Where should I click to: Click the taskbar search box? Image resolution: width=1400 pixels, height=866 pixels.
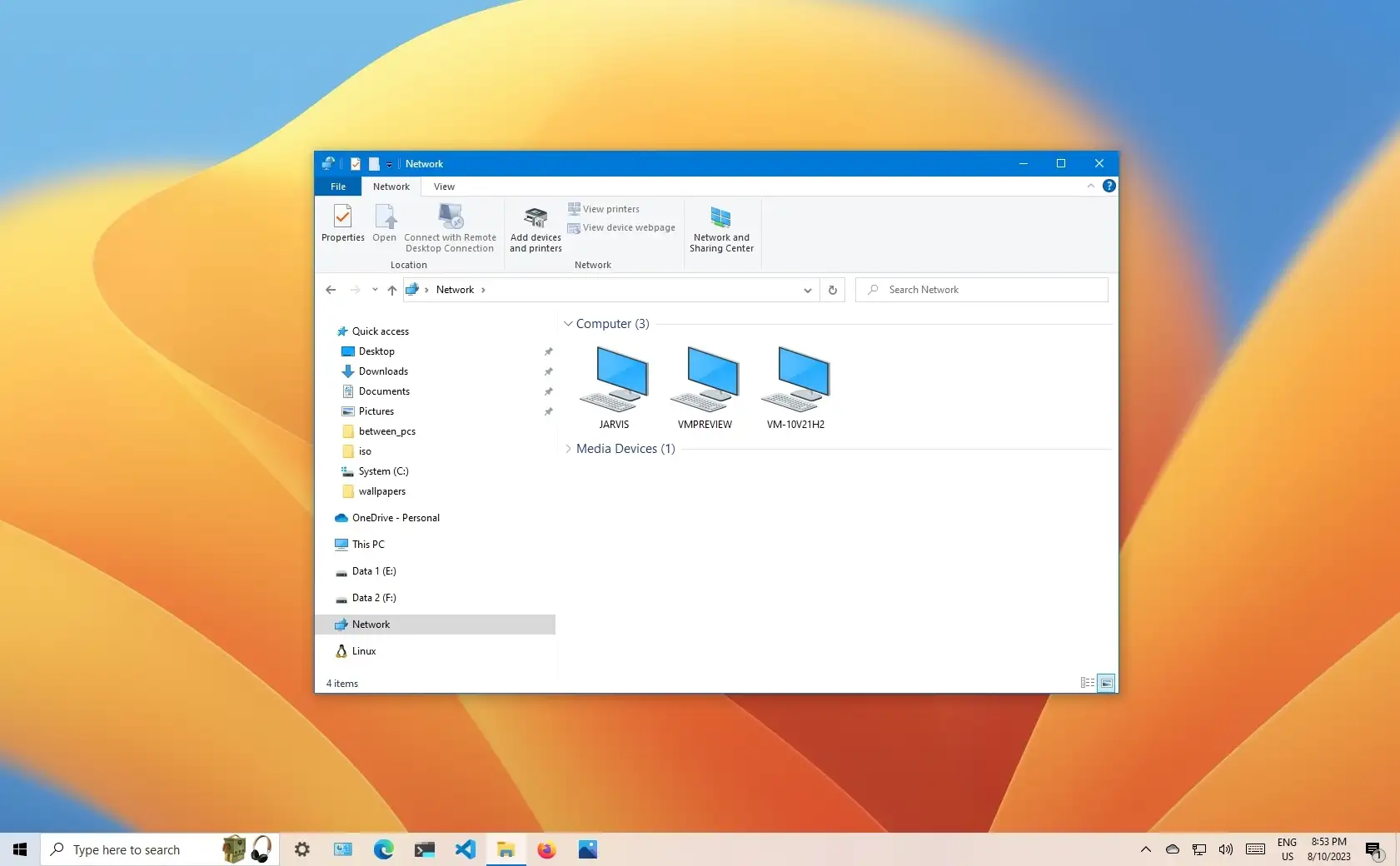[159, 849]
